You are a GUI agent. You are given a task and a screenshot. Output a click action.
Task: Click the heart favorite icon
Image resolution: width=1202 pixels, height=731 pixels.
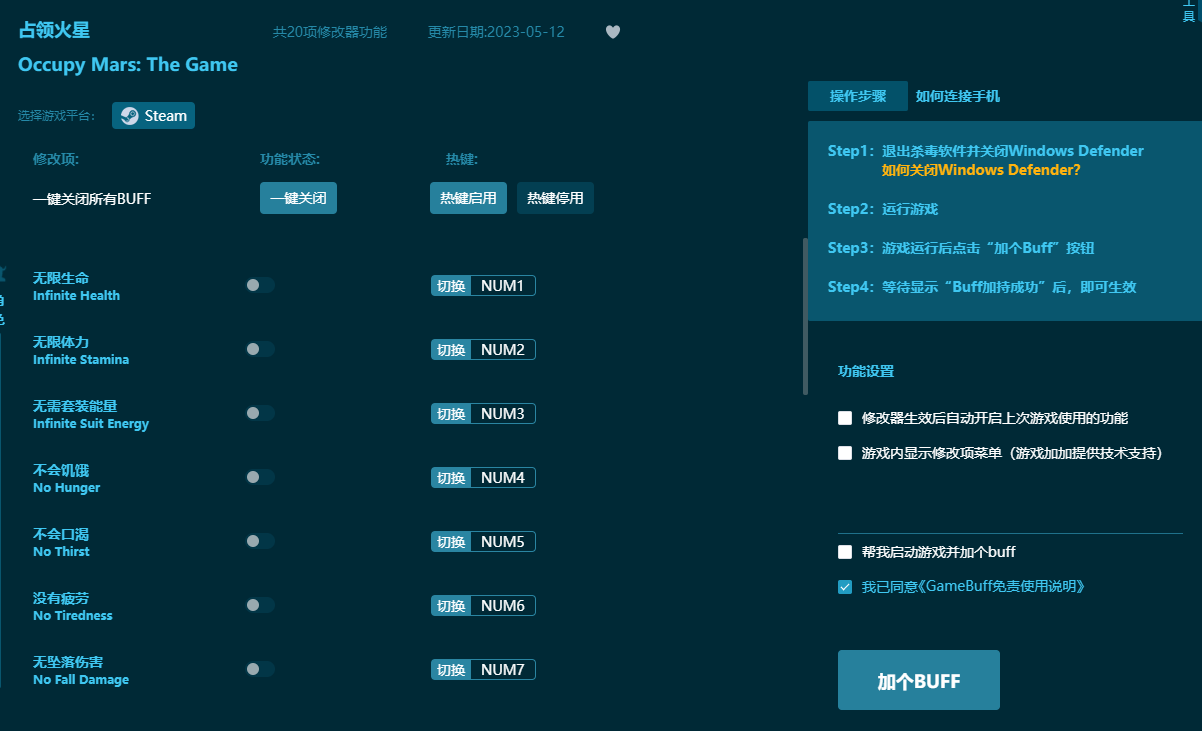pos(613,32)
